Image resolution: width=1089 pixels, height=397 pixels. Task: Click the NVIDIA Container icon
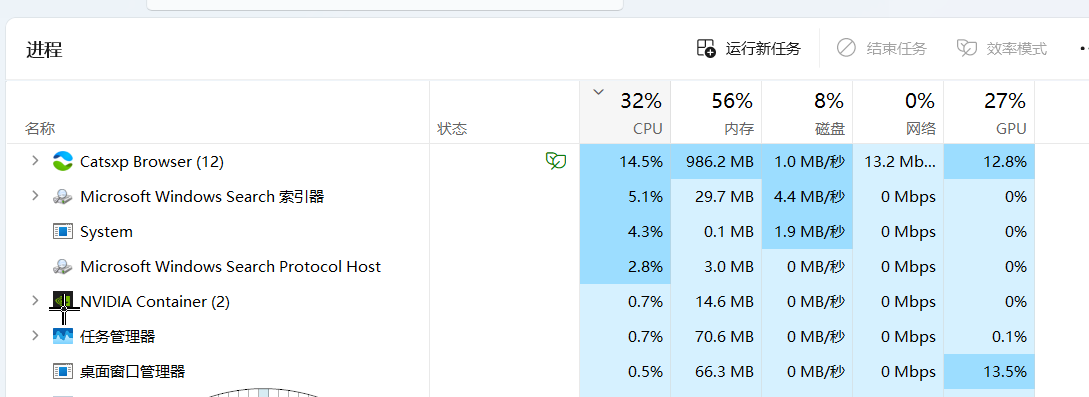63,301
